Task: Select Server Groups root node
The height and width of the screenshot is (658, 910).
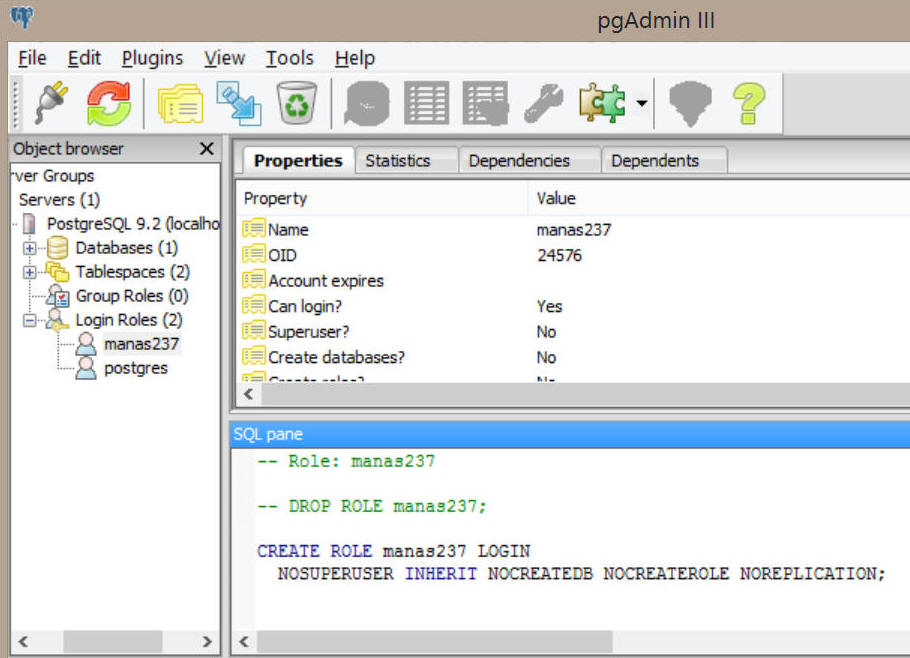Action: (x=52, y=176)
